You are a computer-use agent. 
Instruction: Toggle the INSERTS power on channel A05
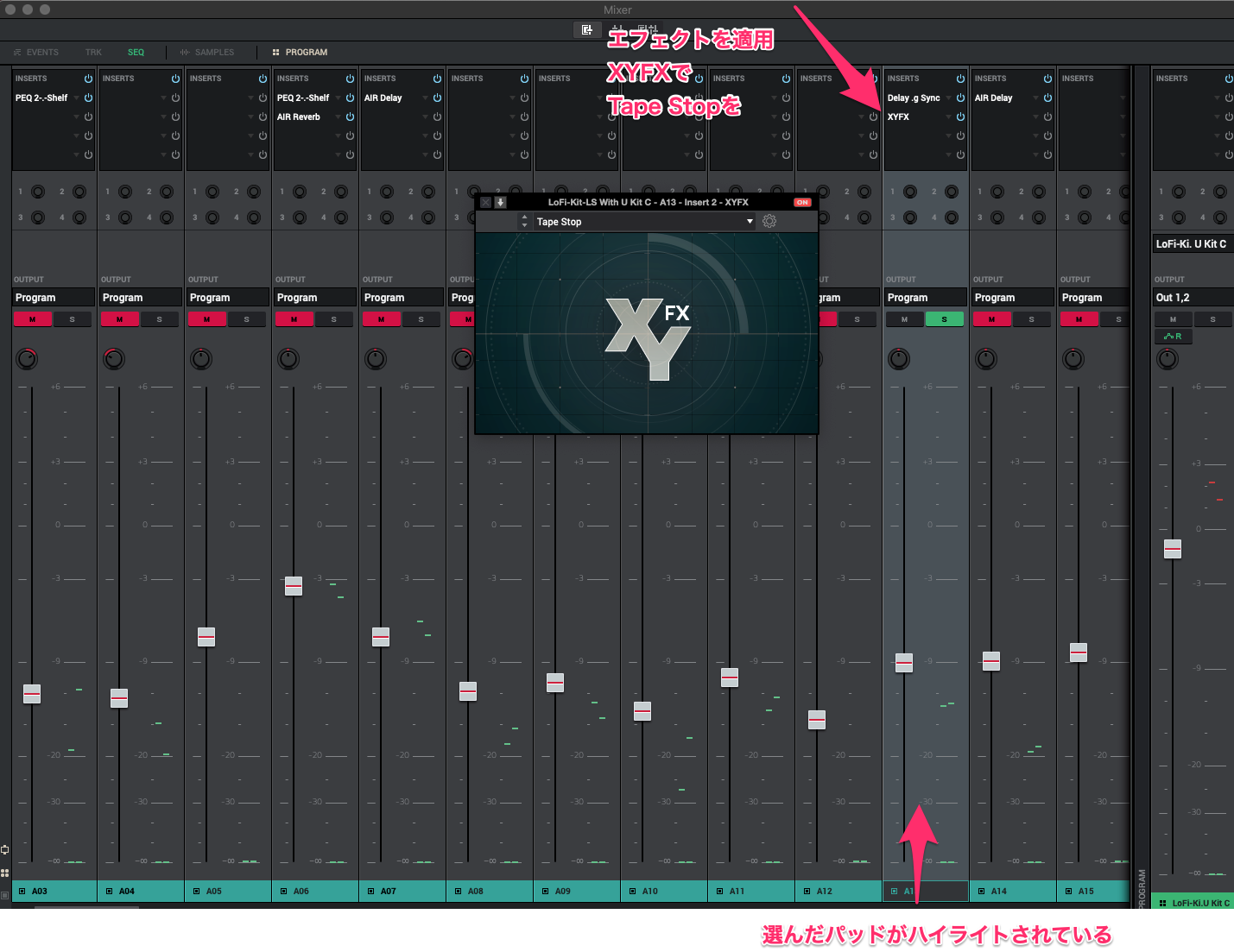263,79
